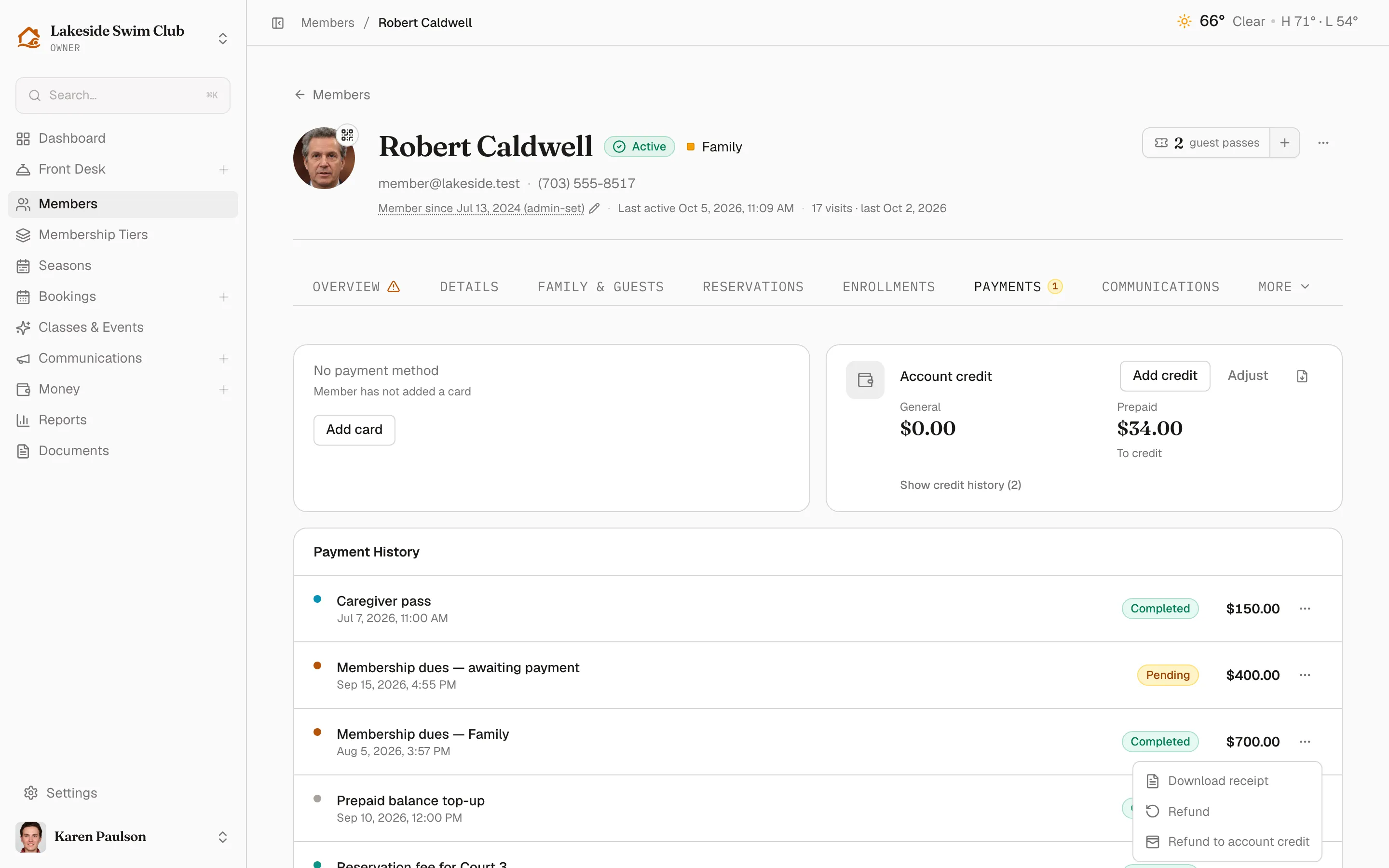Expand the Lakeside Swim Club switcher

(x=223, y=39)
